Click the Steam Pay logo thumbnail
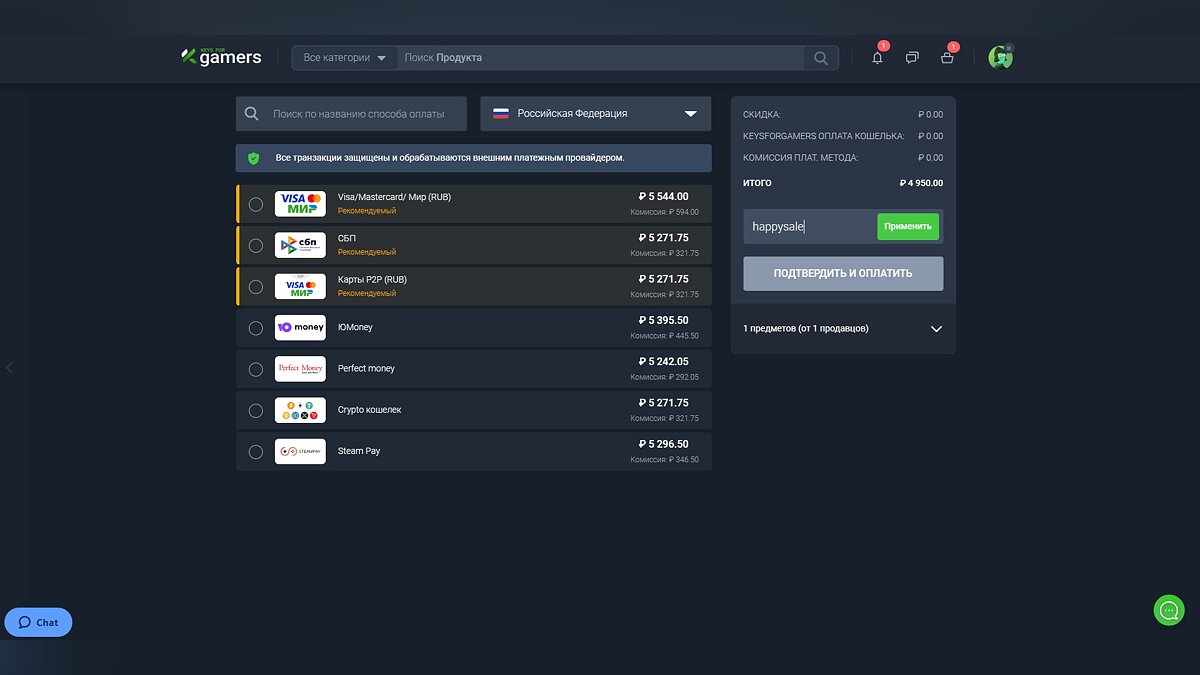The image size is (1200, 675). point(300,451)
